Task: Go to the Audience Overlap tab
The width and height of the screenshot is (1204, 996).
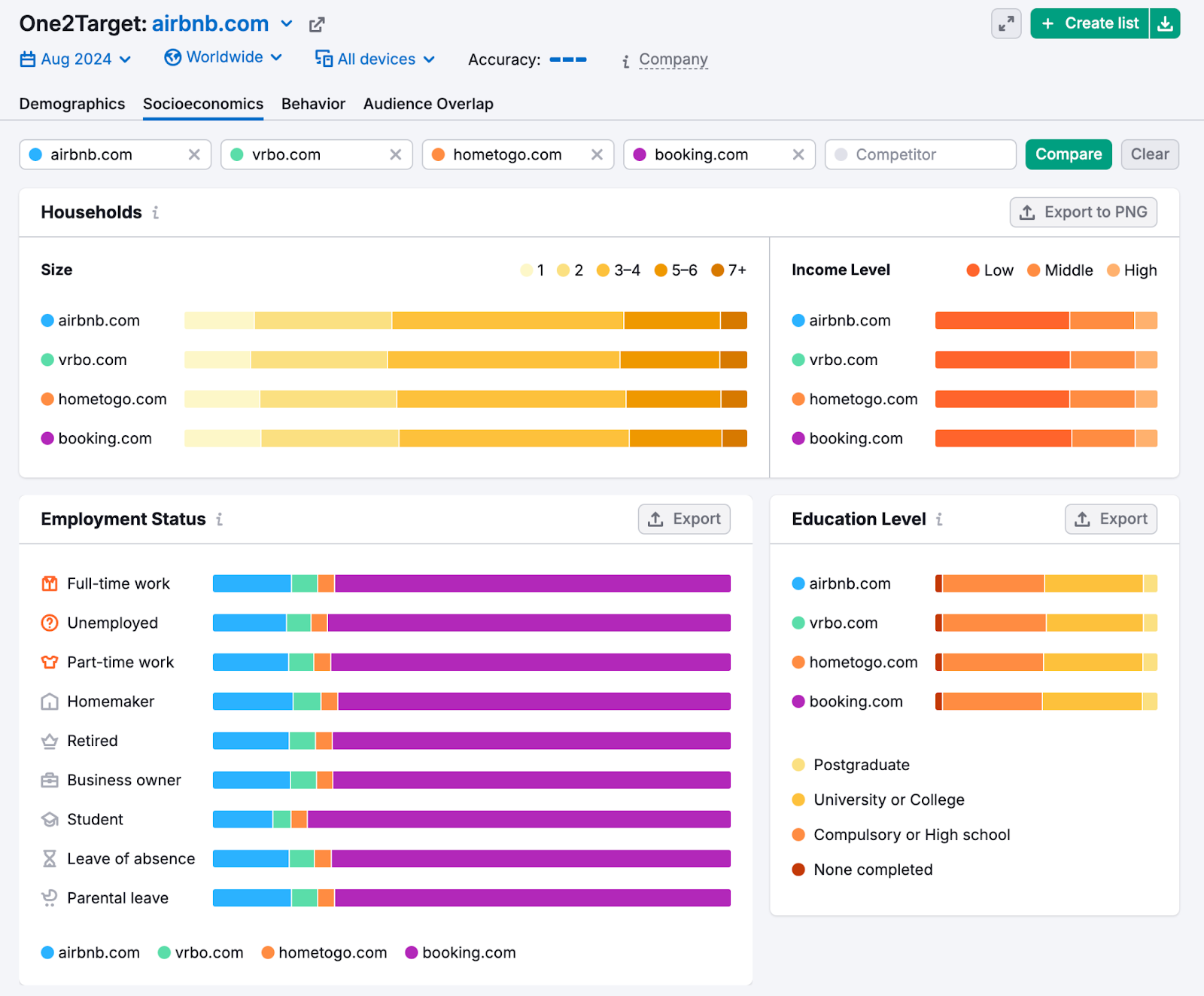Action: 428,104
